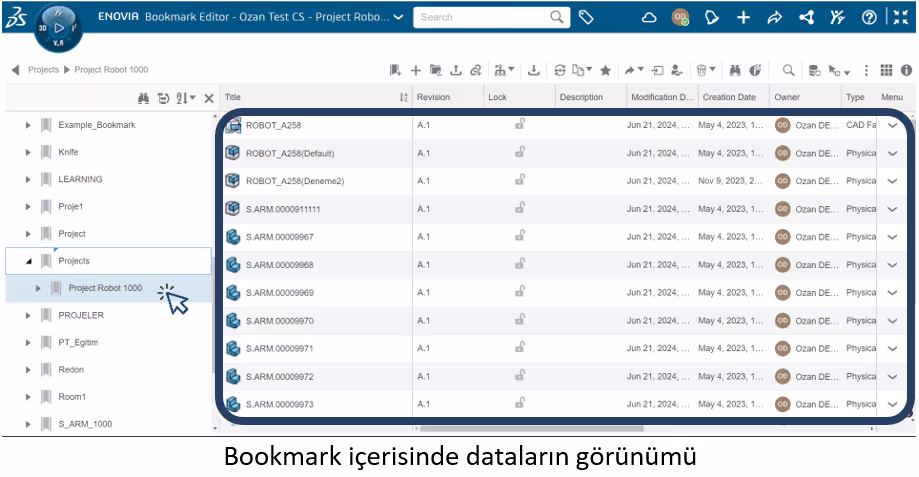Click the toolbar plus add content icon
This screenshot has height=477, width=919.
[416, 70]
